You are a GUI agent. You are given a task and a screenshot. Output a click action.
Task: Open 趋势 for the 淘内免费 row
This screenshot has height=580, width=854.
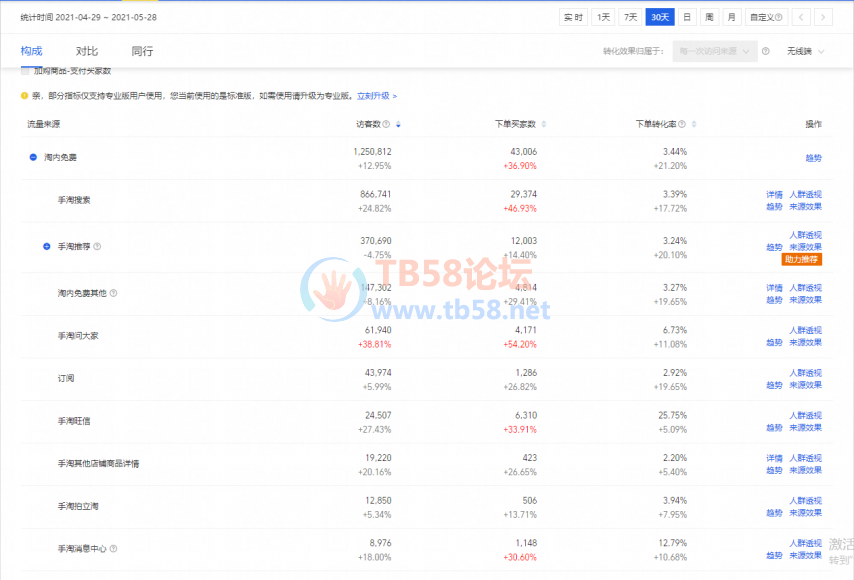pos(813,158)
